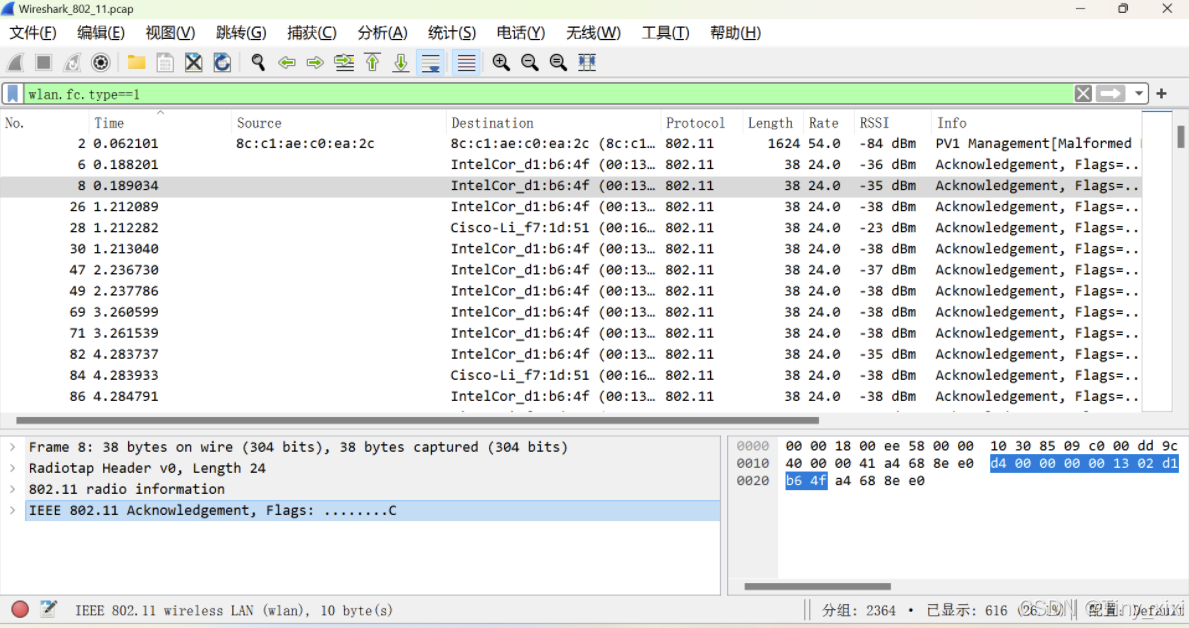This screenshot has width=1189, height=628.
Task: Close the capture file with the X icon
Action: (193, 62)
